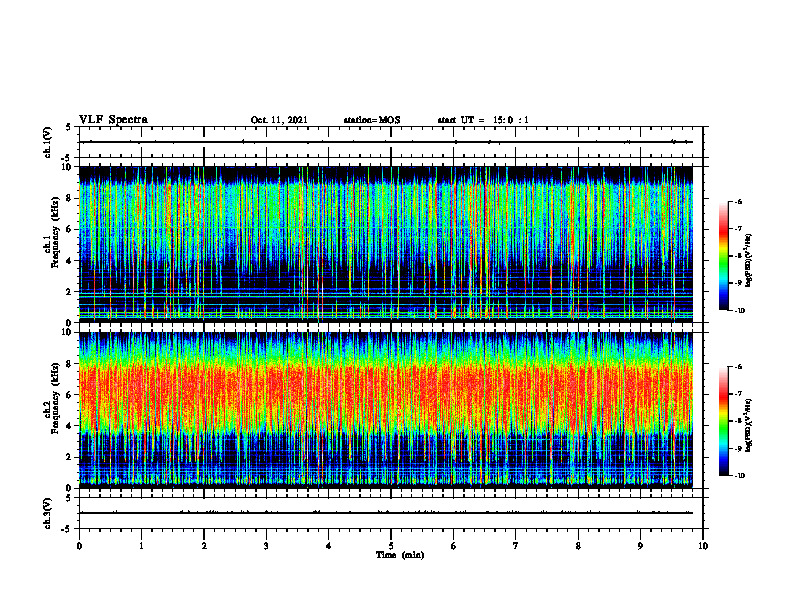
Task: Click the ch.1 voltage waveform trace
Action: [x=386, y=142]
